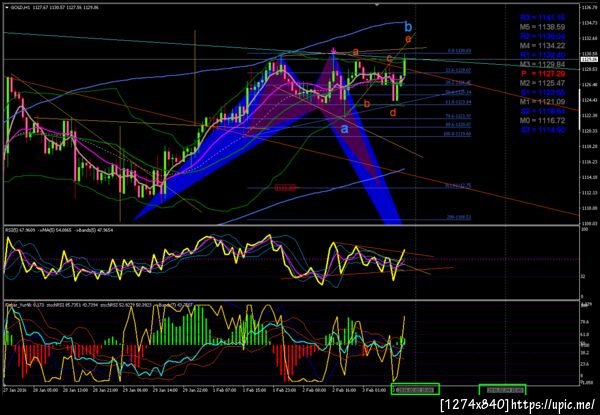
Task: Click the 61.8 Fibonacci level label
Action: [x=458, y=102]
